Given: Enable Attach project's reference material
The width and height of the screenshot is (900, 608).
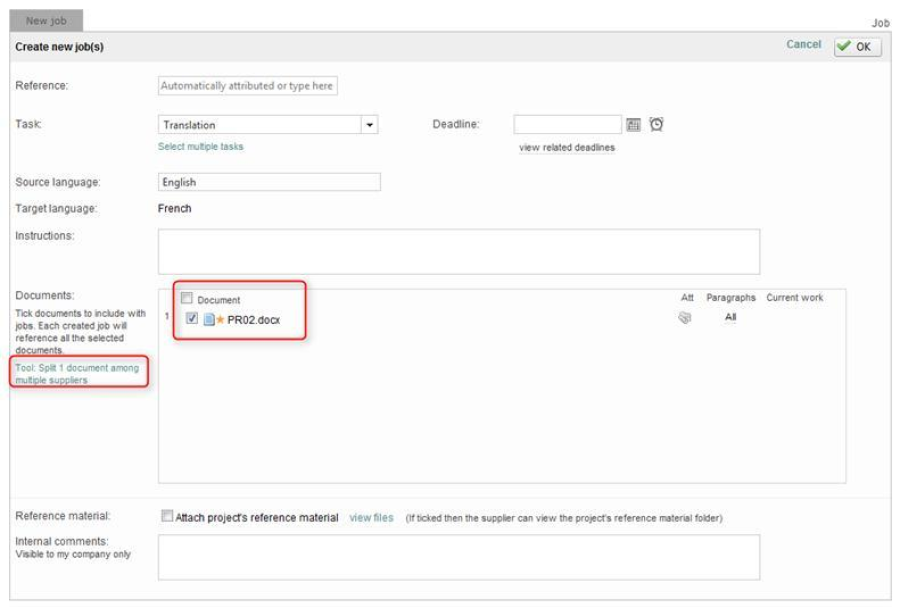Looking at the screenshot, I should [x=166, y=517].
